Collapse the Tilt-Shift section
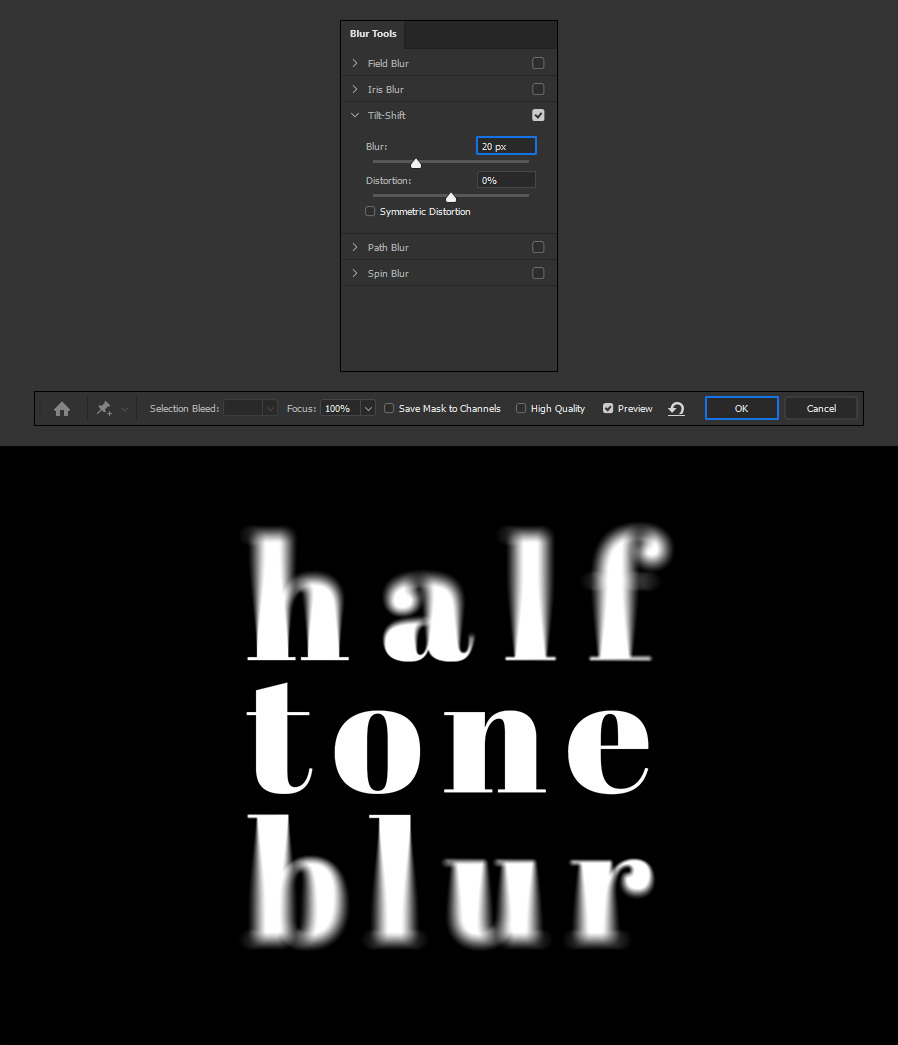898x1045 pixels. (x=355, y=115)
